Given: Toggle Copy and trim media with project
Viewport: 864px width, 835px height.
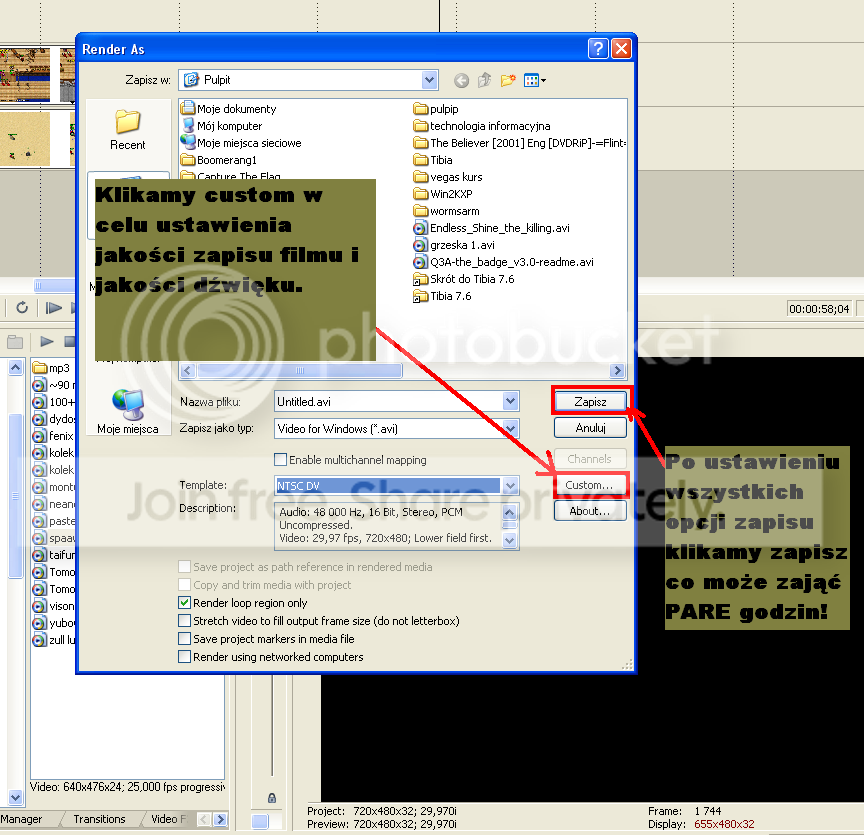Looking at the screenshot, I should coord(185,585).
